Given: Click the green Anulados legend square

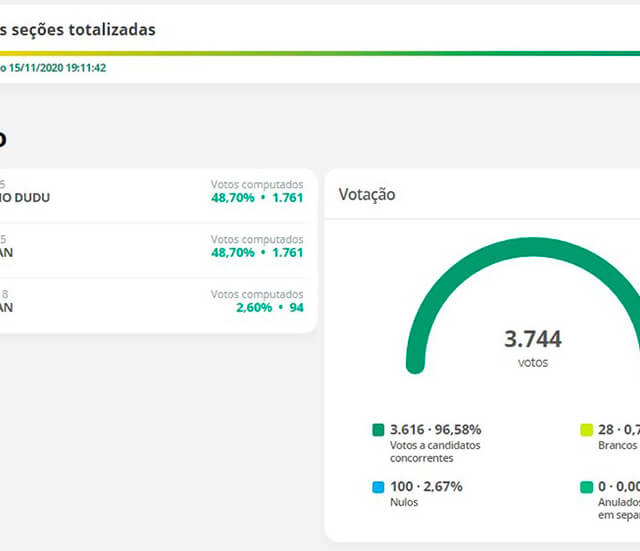Looking at the screenshot, I should (587, 488).
